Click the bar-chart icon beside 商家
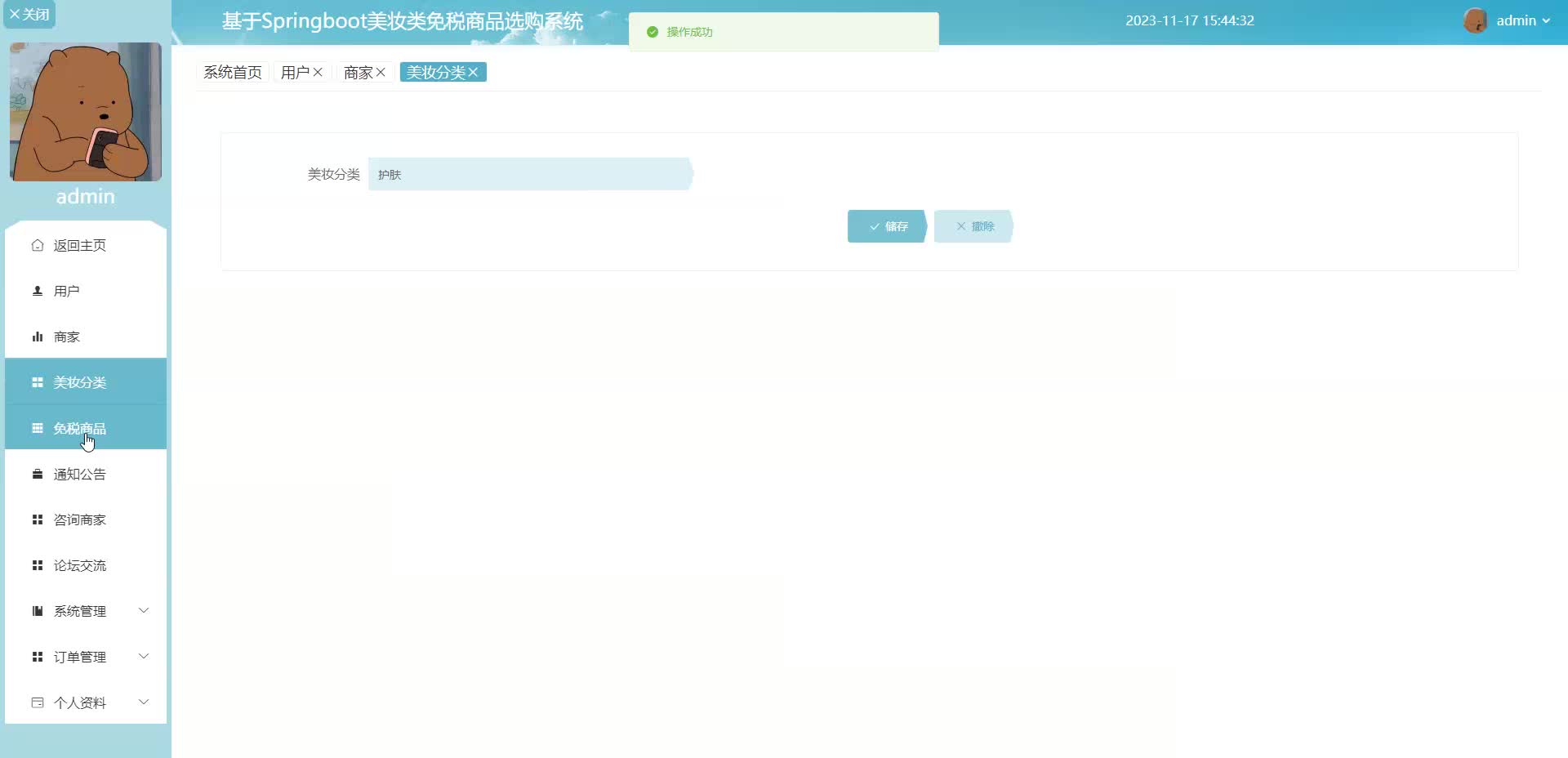This screenshot has height=758, width=1568. pos(37,337)
